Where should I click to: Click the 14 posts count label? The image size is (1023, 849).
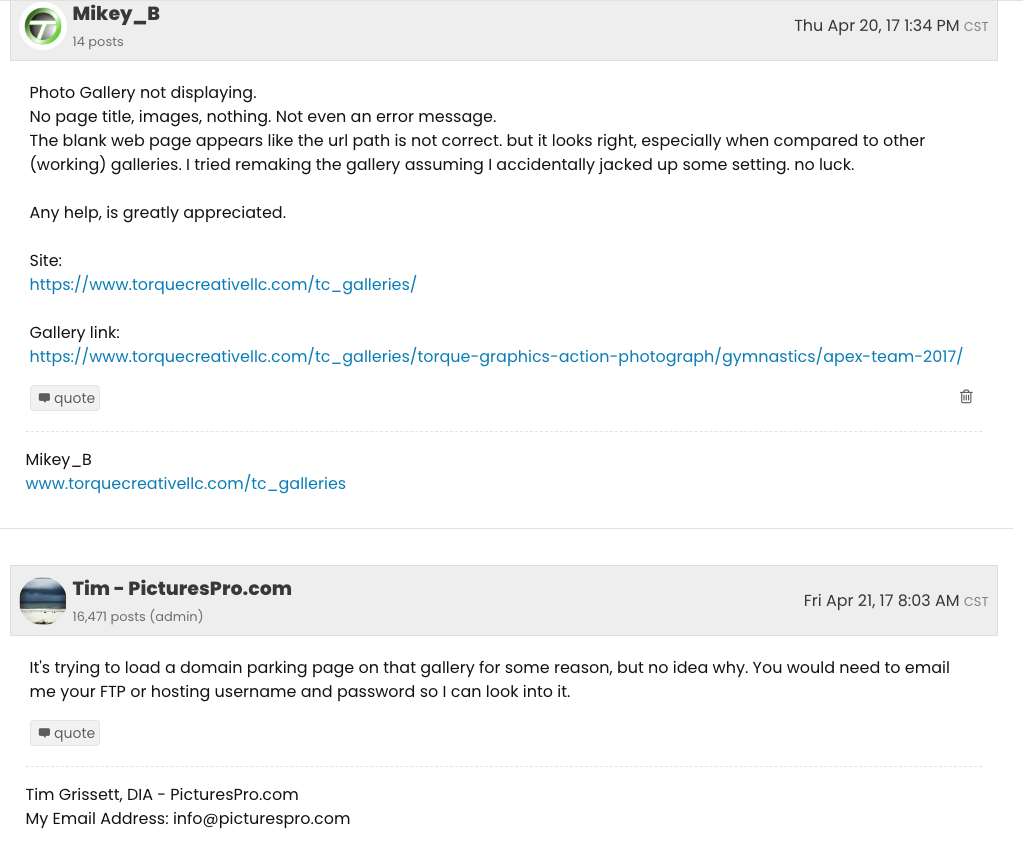pyautogui.click(x=98, y=42)
